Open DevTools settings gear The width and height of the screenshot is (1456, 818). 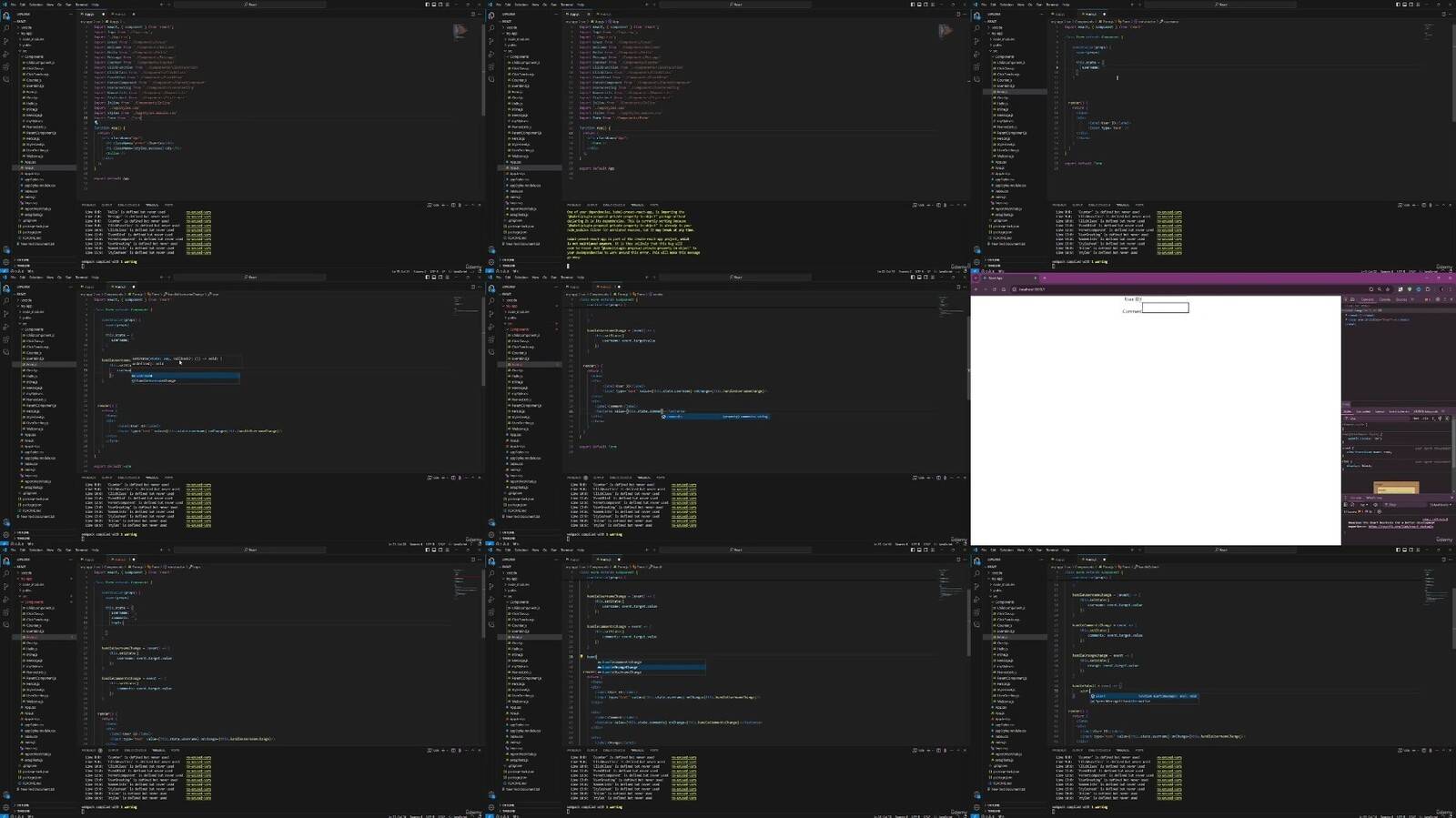tap(1438, 299)
